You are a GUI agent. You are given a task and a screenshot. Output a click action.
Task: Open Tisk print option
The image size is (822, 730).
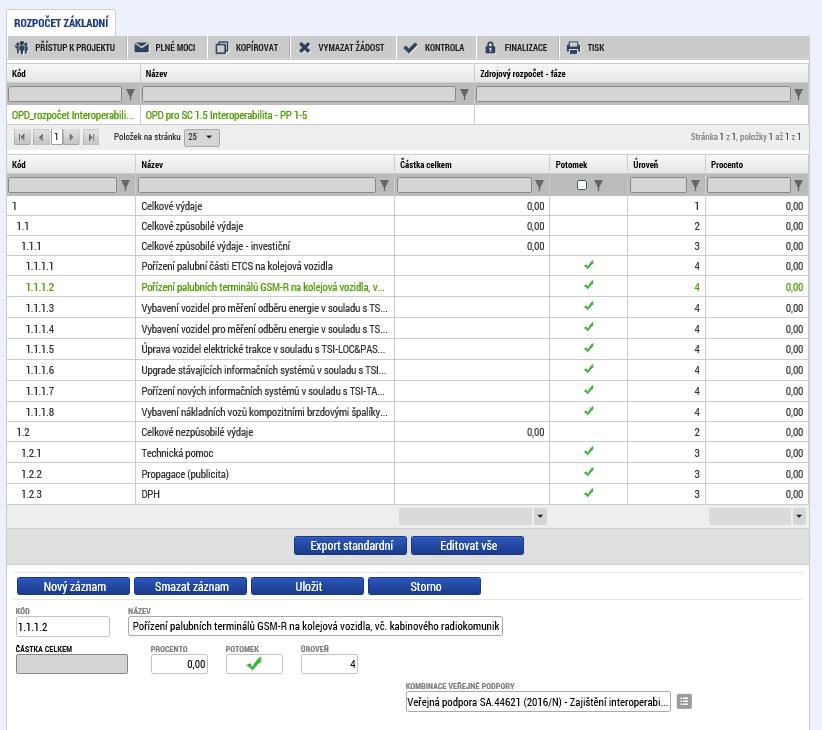pos(587,48)
